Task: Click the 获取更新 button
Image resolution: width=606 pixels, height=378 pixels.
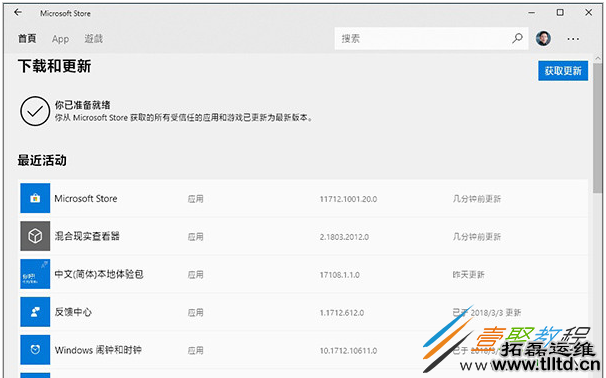Action: (x=563, y=71)
